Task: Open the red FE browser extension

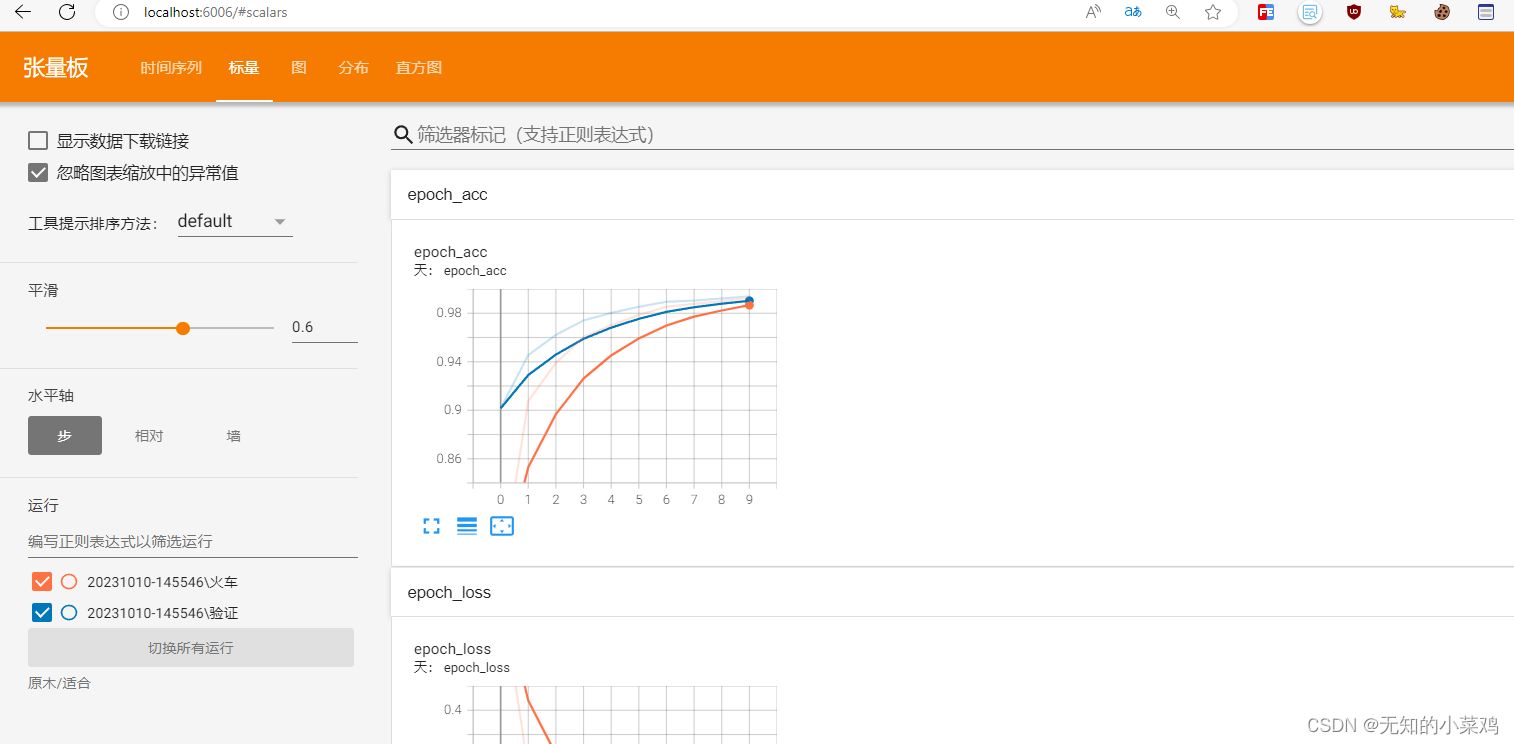Action: tap(1266, 12)
